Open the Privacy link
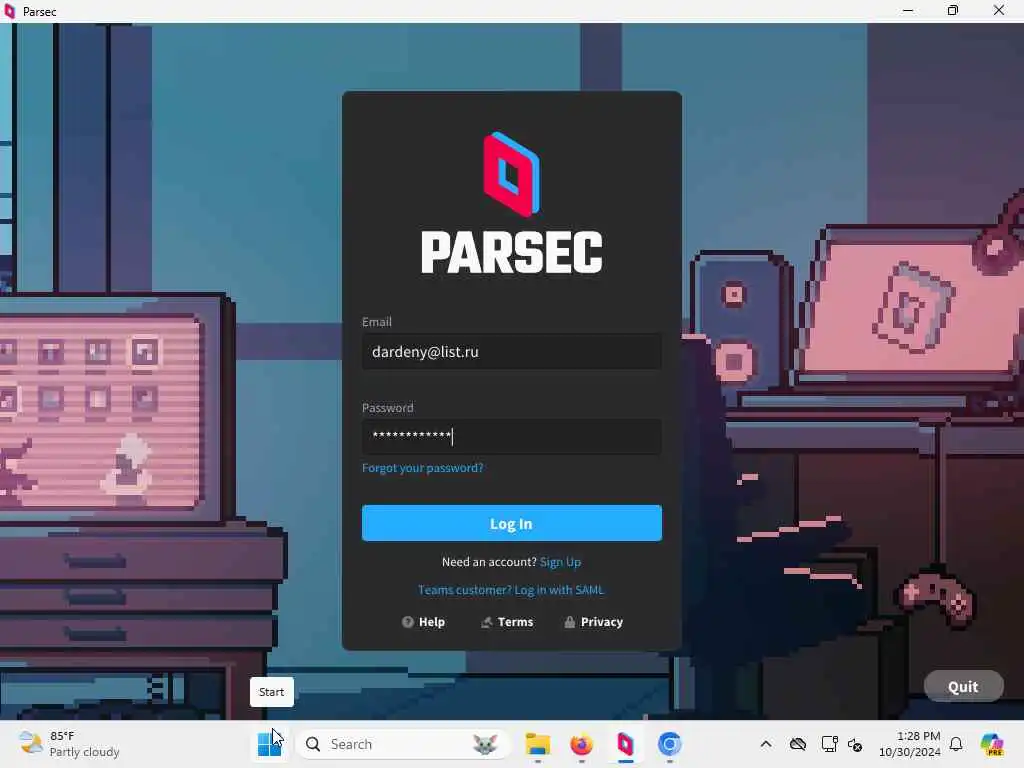The height and width of the screenshot is (768, 1024). [594, 622]
